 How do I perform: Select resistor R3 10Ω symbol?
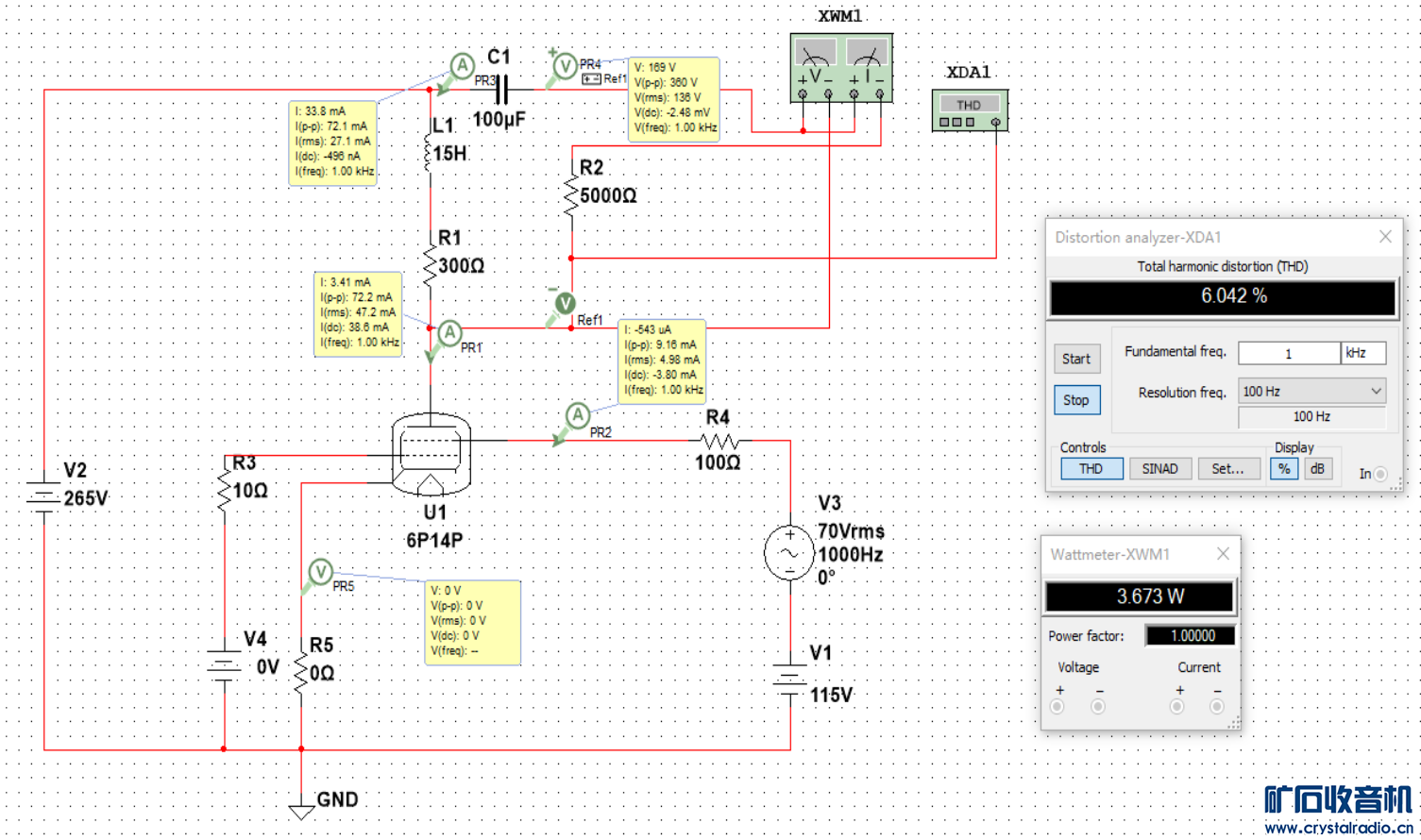tap(224, 491)
